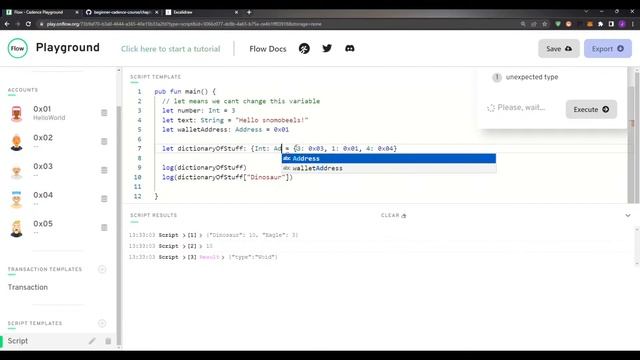Switch to the Excalidraw browser tab
Image resolution: width=640 pixels, height=360 pixels.
point(182,12)
